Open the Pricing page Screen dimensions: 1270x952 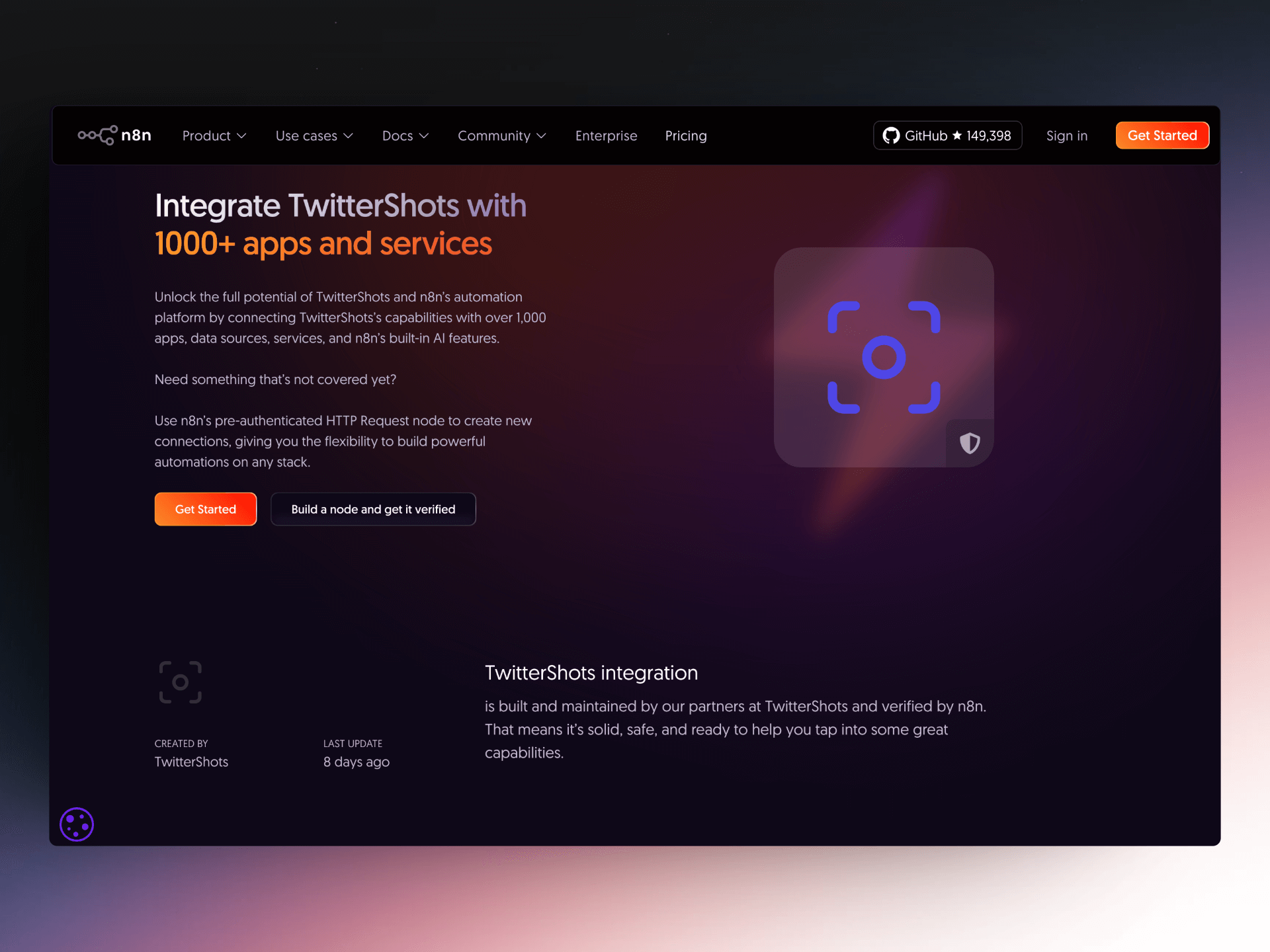(686, 136)
